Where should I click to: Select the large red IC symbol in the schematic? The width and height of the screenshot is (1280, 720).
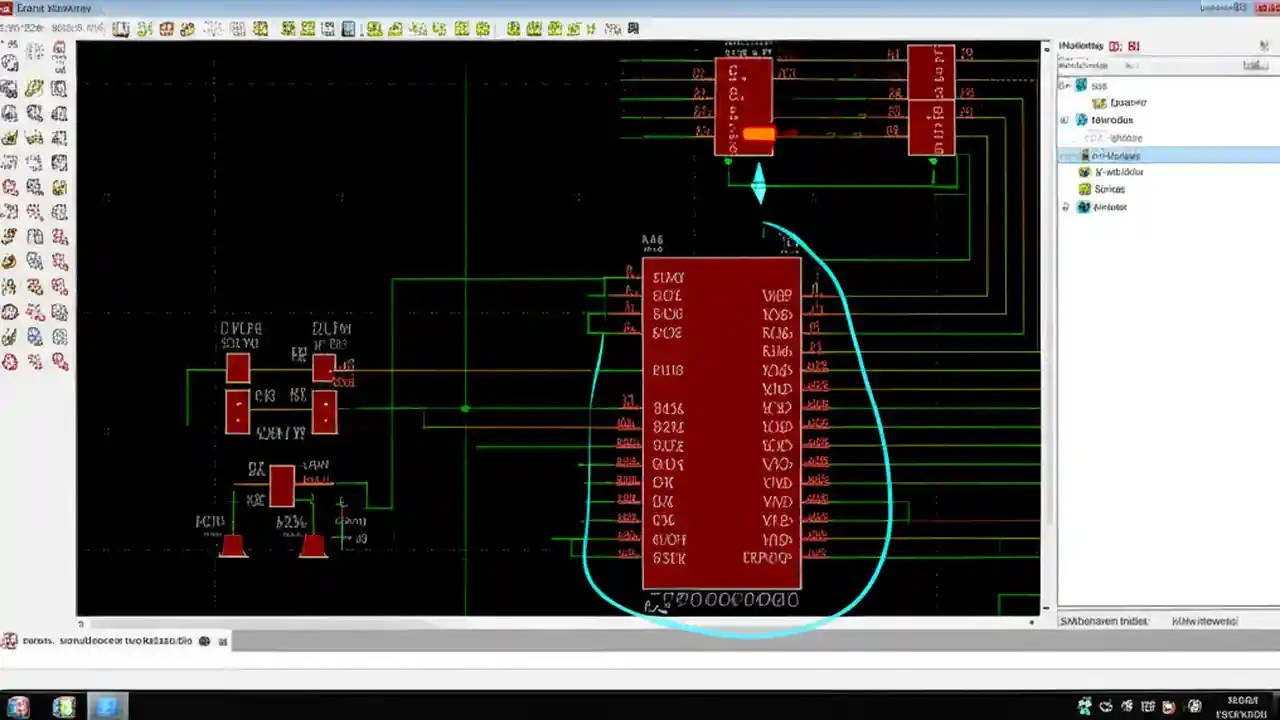pyautogui.click(x=720, y=420)
